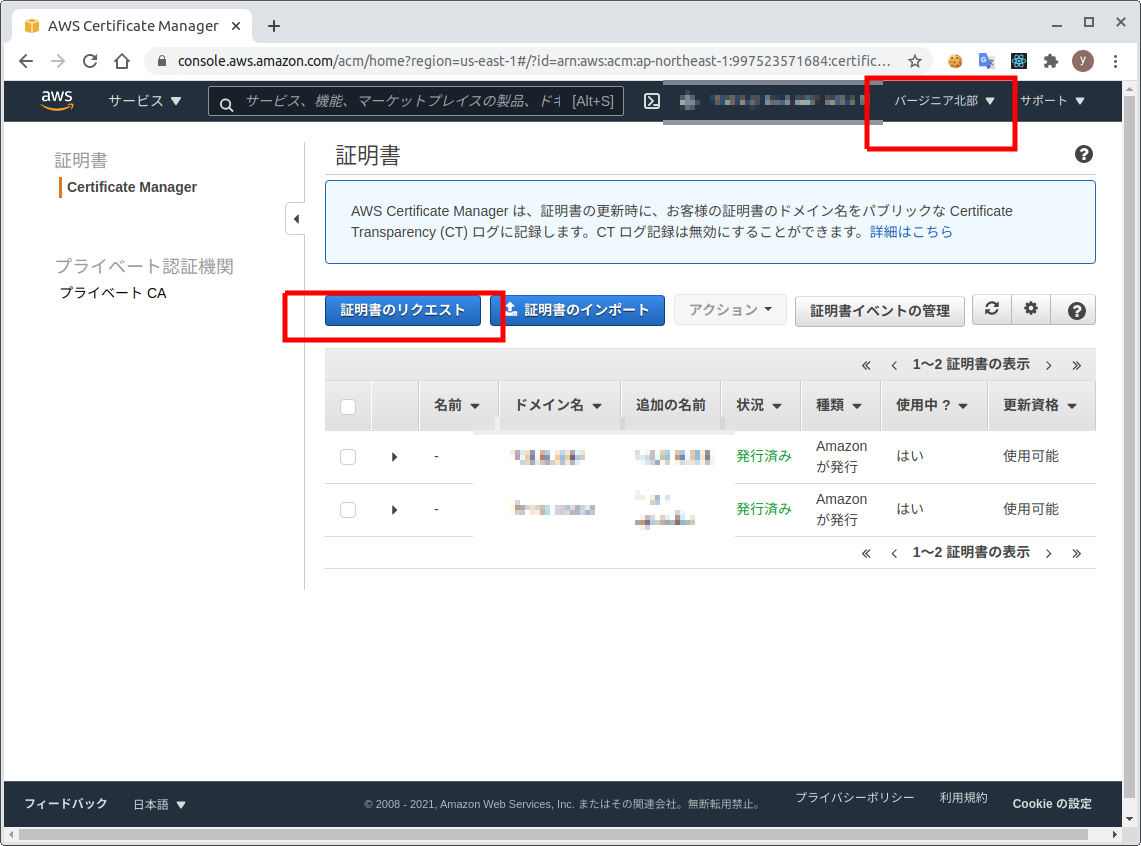Image resolution: width=1141 pixels, height=846 pixels.
Task: Click the cookie extension icon
Action: pos(955,61)
